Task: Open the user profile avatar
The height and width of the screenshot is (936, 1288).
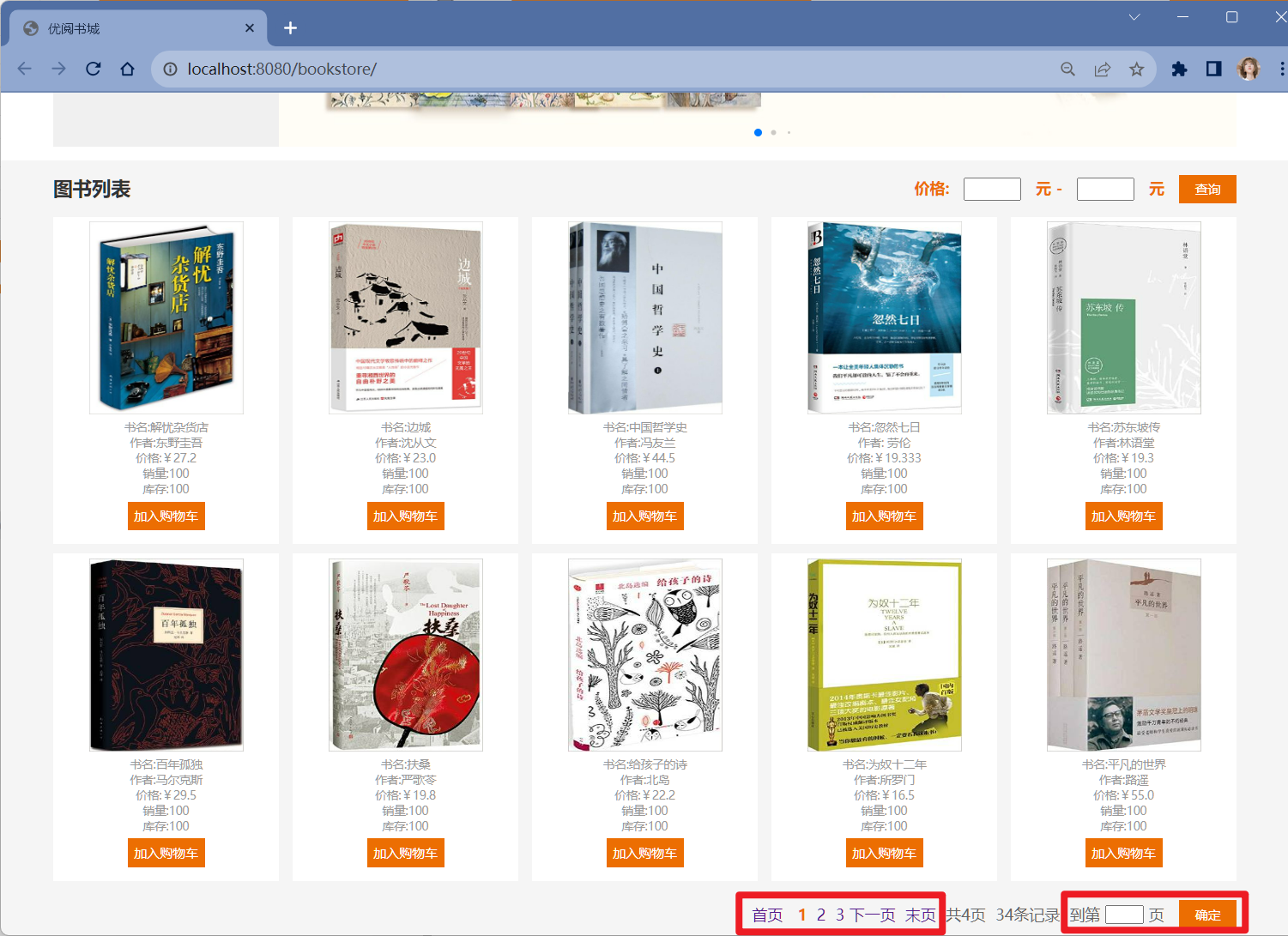Action: (x=1249, y=69)
